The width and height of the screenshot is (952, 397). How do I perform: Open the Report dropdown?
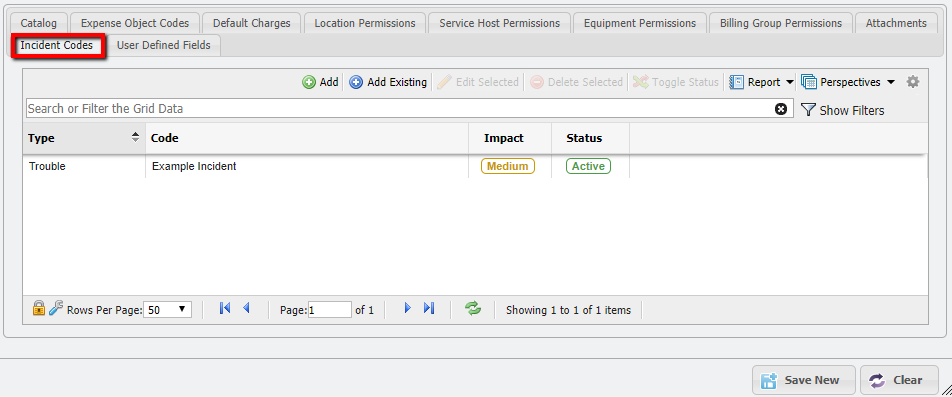pyautogui.click(x=761, y=82)
